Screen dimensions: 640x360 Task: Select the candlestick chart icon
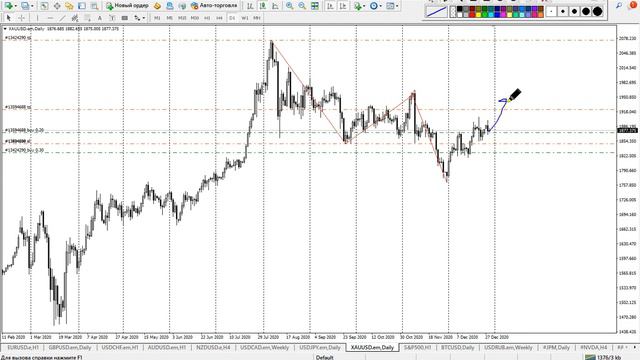[x=263, y=6]
